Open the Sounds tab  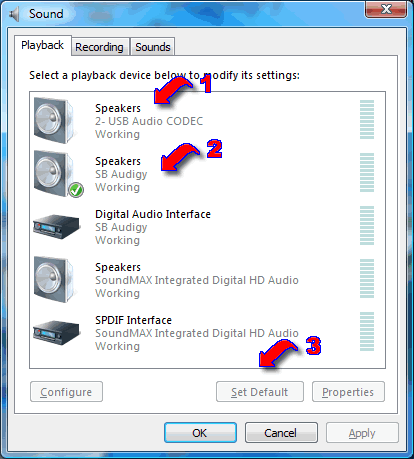coord(153,47)
